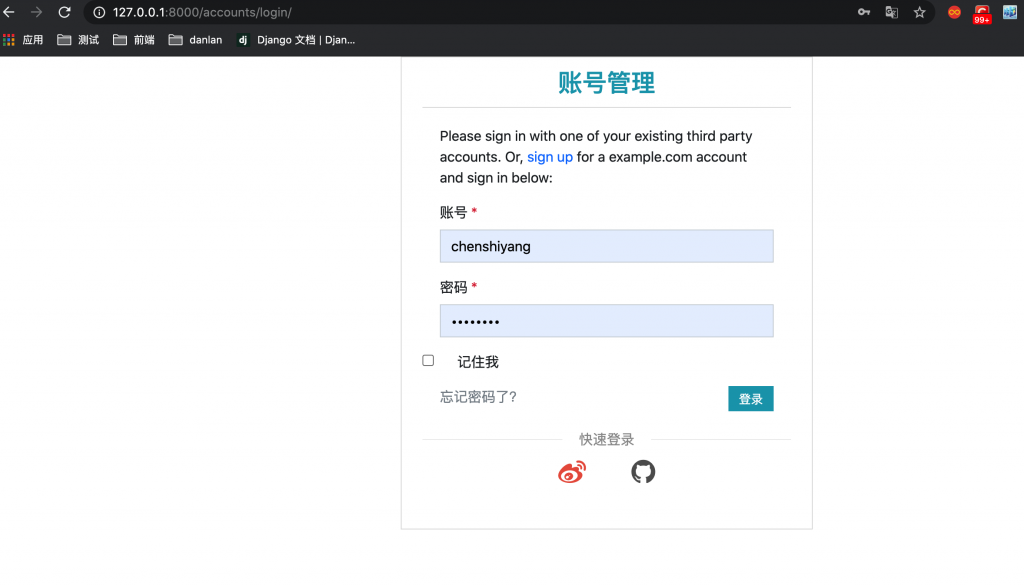This screenshot has height=586, width=1024.
Task: Open the danlan bookmark folder
Action: [195, 40]
